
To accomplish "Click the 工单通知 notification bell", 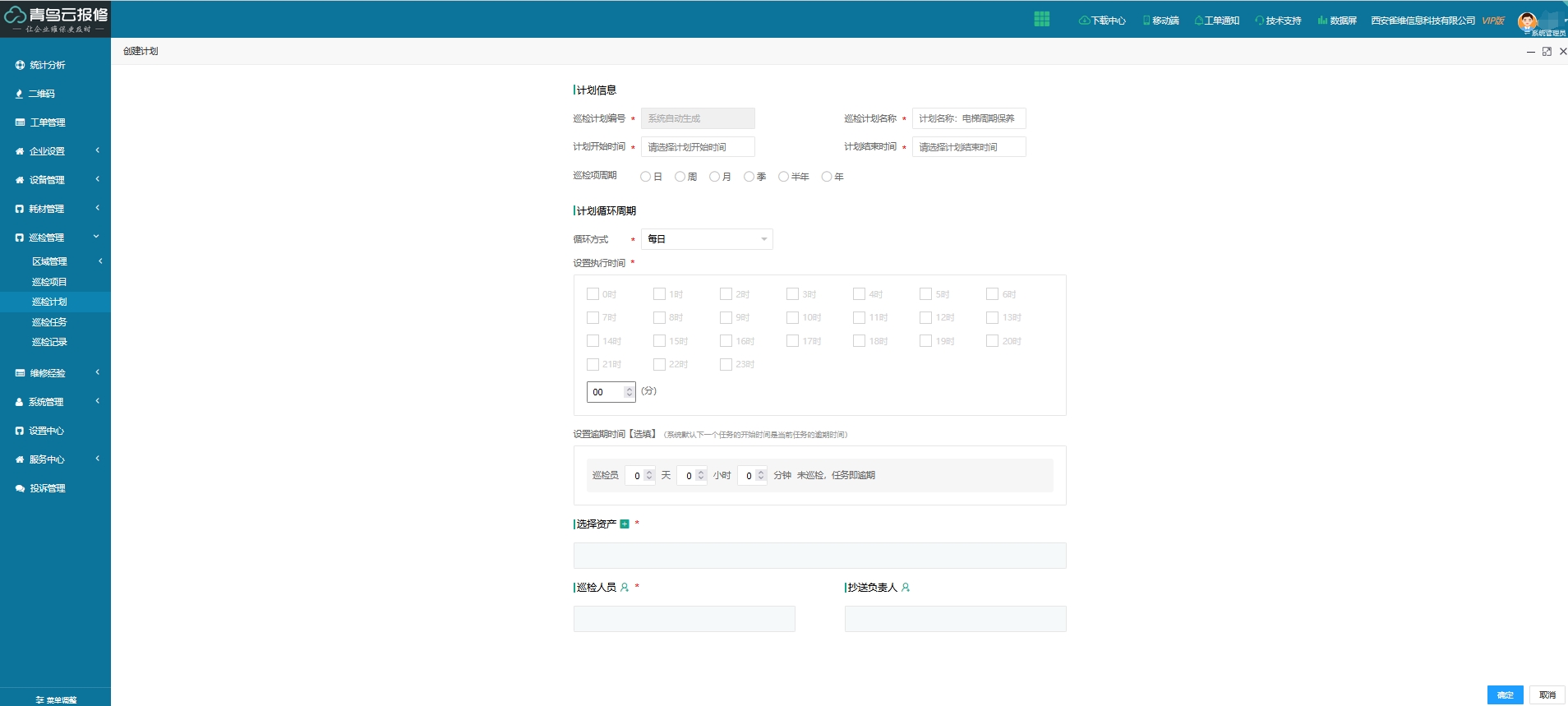I will click(x=1216, y=21).
